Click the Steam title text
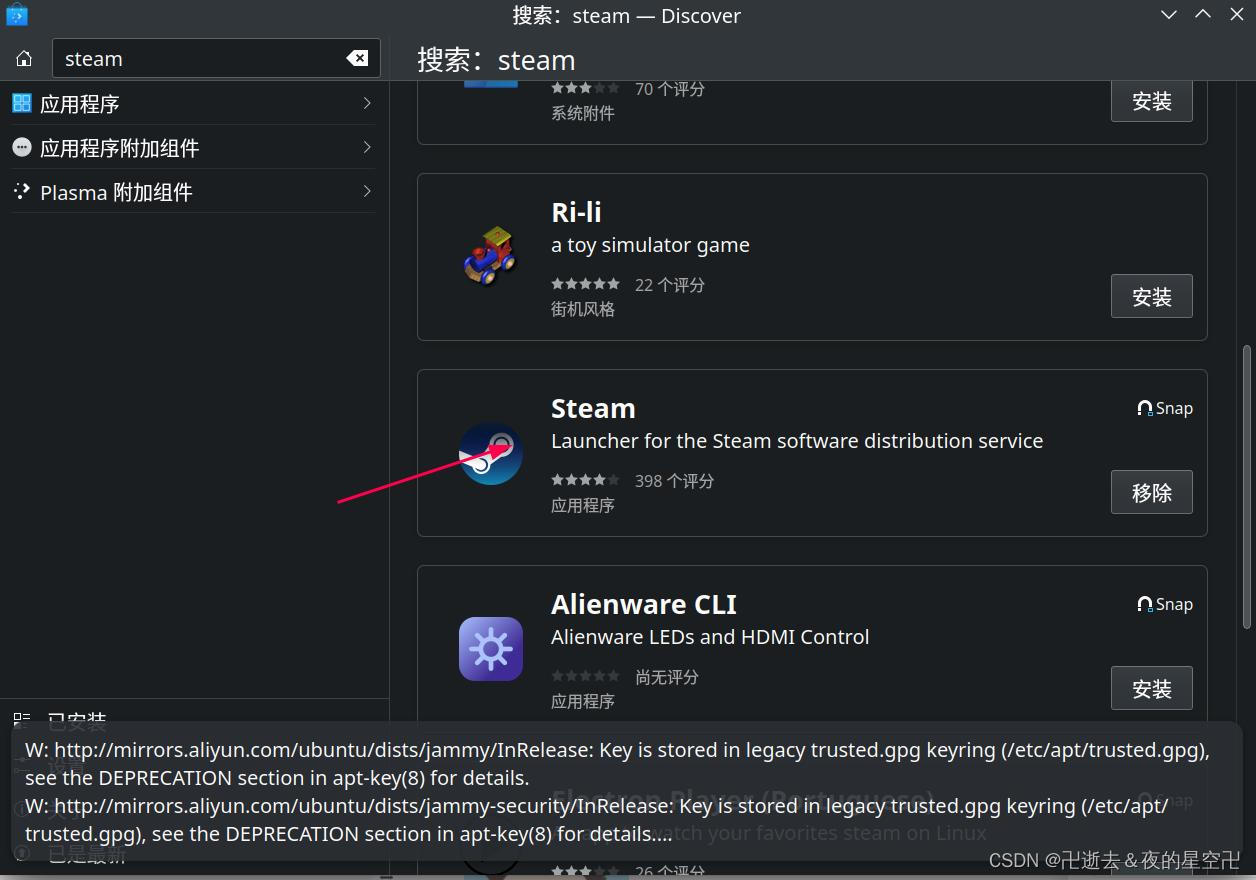This screenshot has width=1256, height=880. coord(593,408)
